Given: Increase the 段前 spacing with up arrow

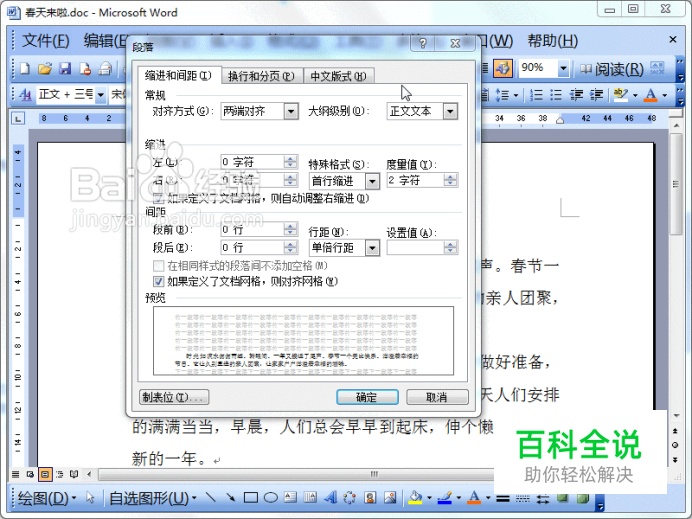Looking at the screenshot, I should pos(290,226).
